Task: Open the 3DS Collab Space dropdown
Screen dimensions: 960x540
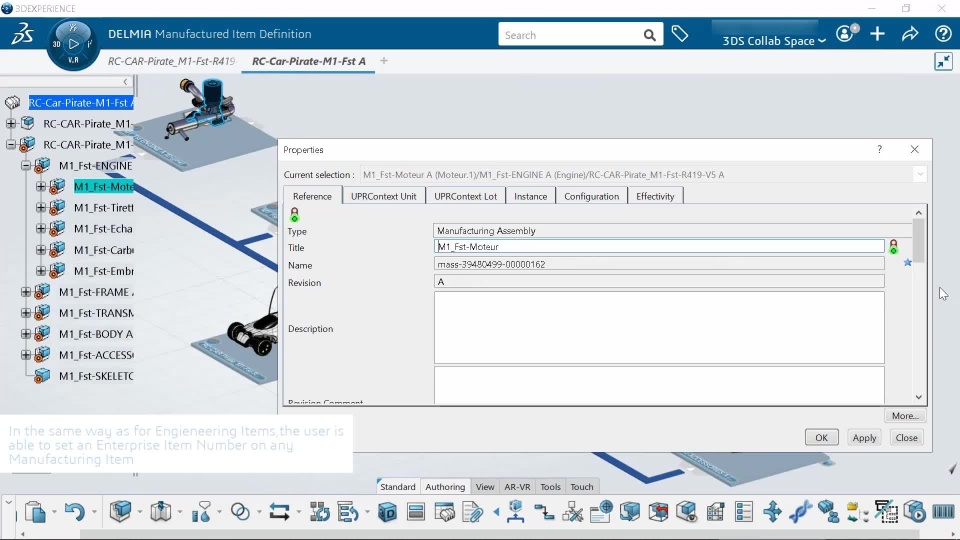Action: (774, 40)
